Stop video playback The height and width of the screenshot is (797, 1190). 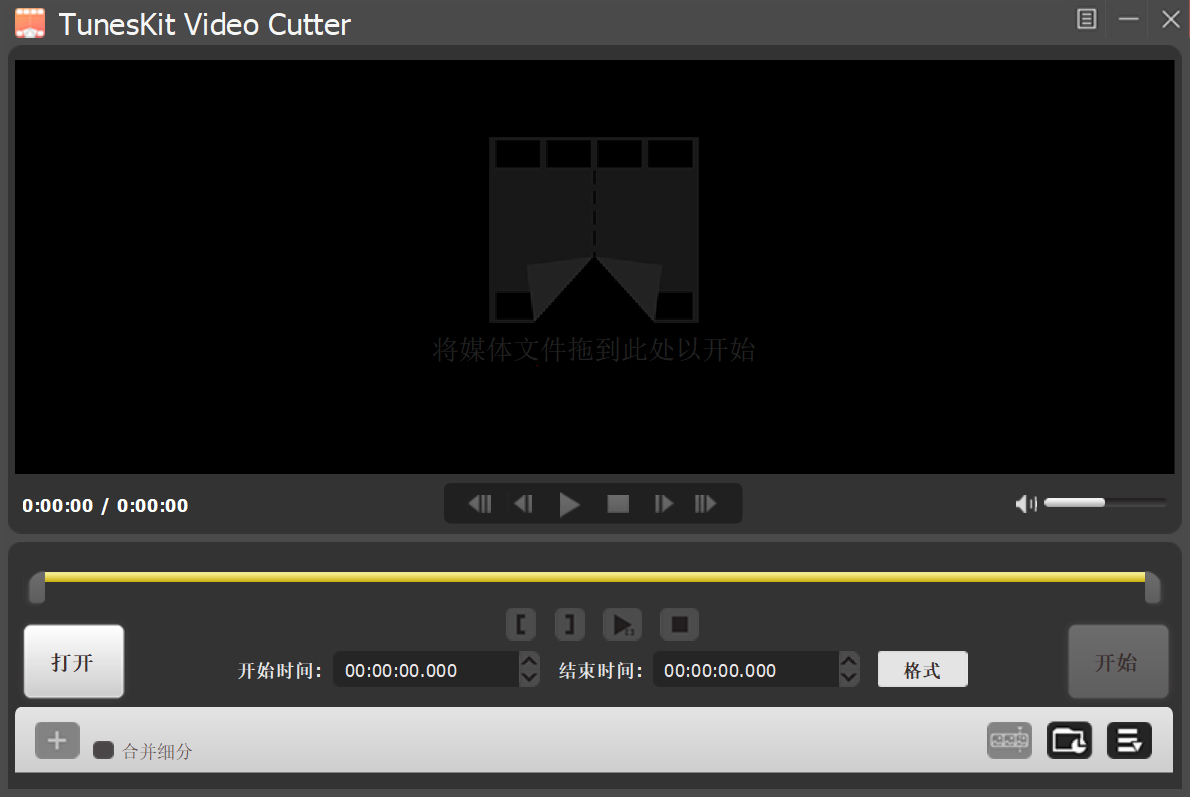click(x=617, y=503)
